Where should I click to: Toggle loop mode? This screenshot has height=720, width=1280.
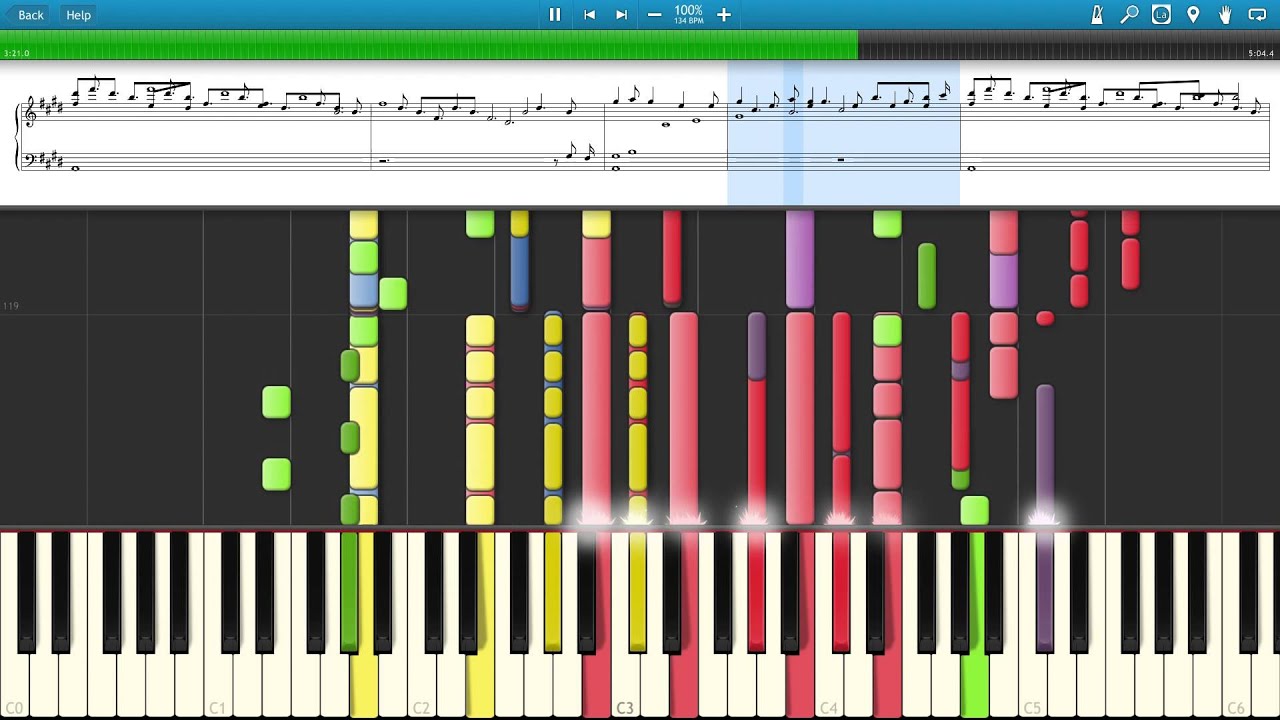(1257, 15)
